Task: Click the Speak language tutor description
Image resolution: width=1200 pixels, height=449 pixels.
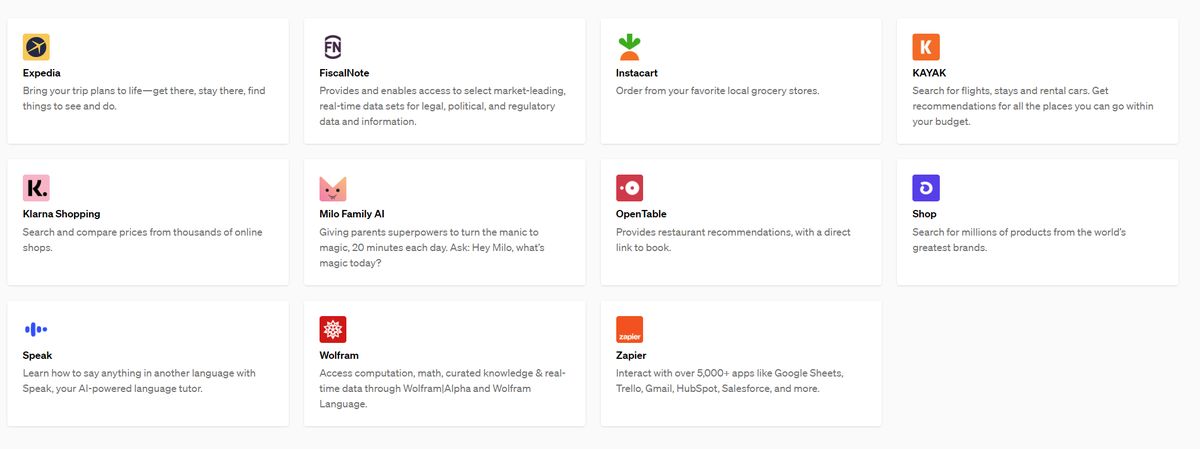Action: coord(139,380)
